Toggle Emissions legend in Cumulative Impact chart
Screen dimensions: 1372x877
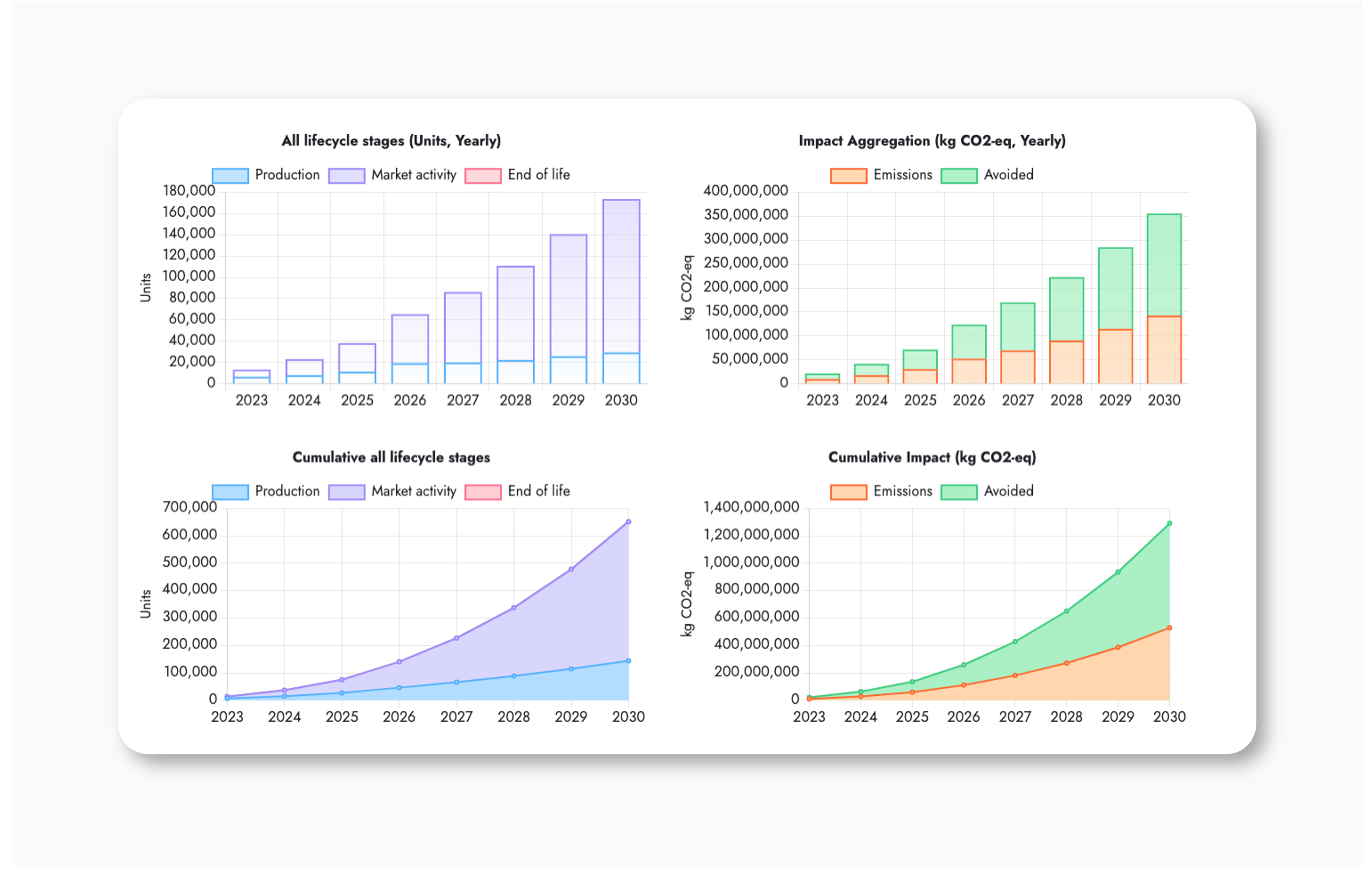[882, 491]
